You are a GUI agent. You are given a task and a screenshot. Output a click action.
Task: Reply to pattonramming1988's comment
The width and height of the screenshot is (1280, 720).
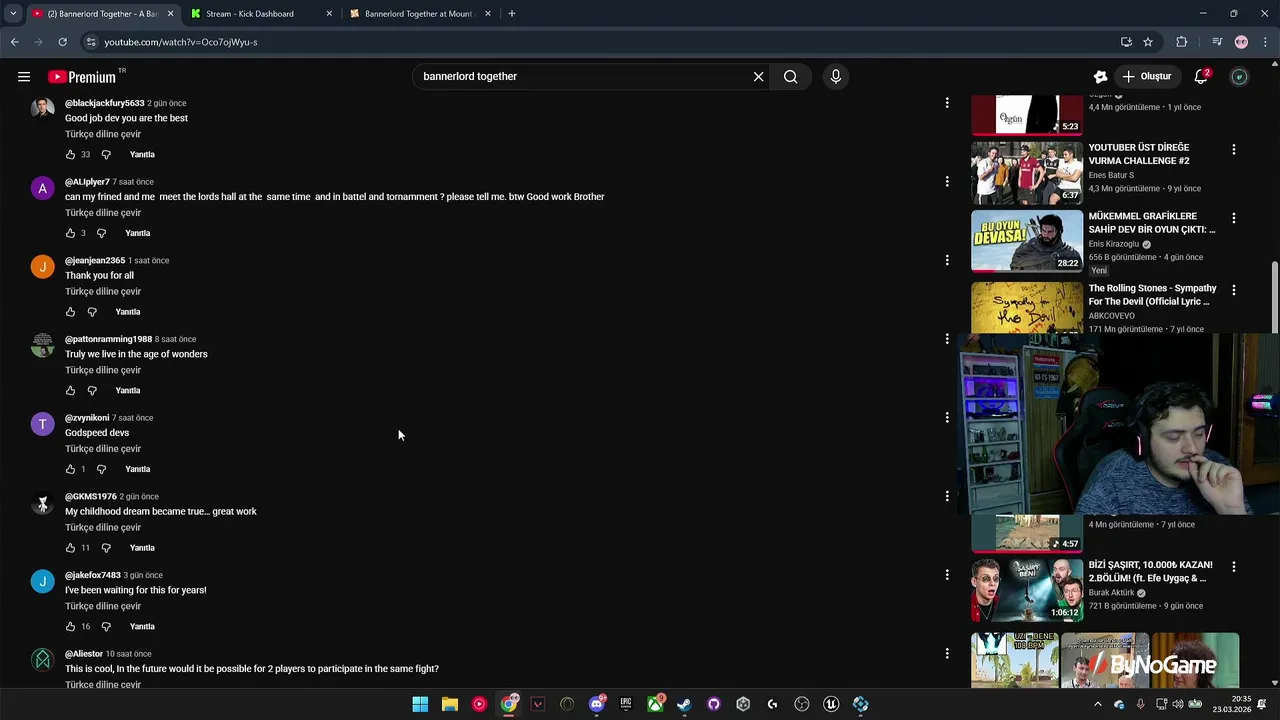(128, 391)
